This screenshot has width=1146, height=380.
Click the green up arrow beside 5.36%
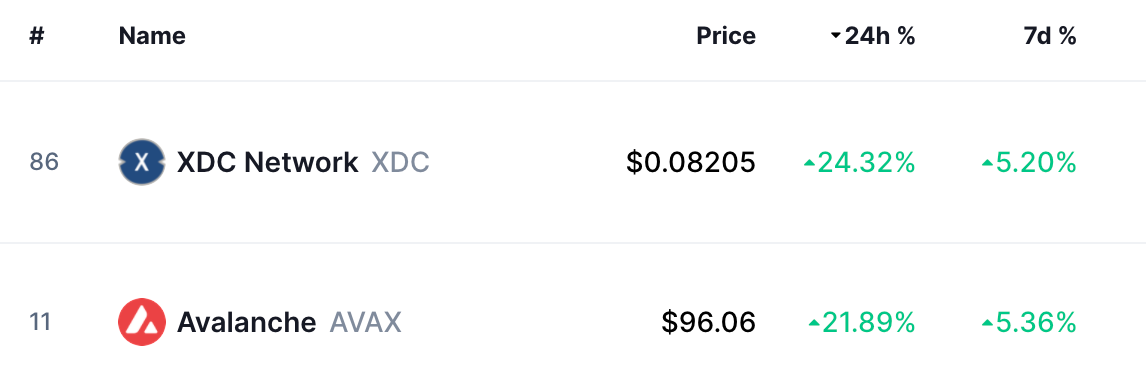coord(987,323)
